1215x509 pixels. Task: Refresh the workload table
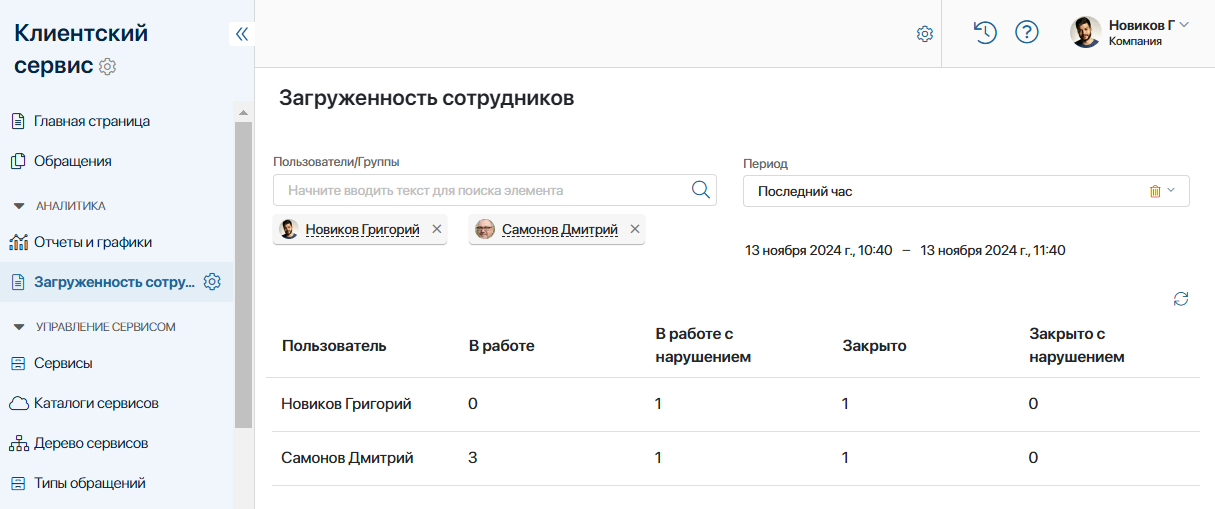click(x=1181, y=299)
